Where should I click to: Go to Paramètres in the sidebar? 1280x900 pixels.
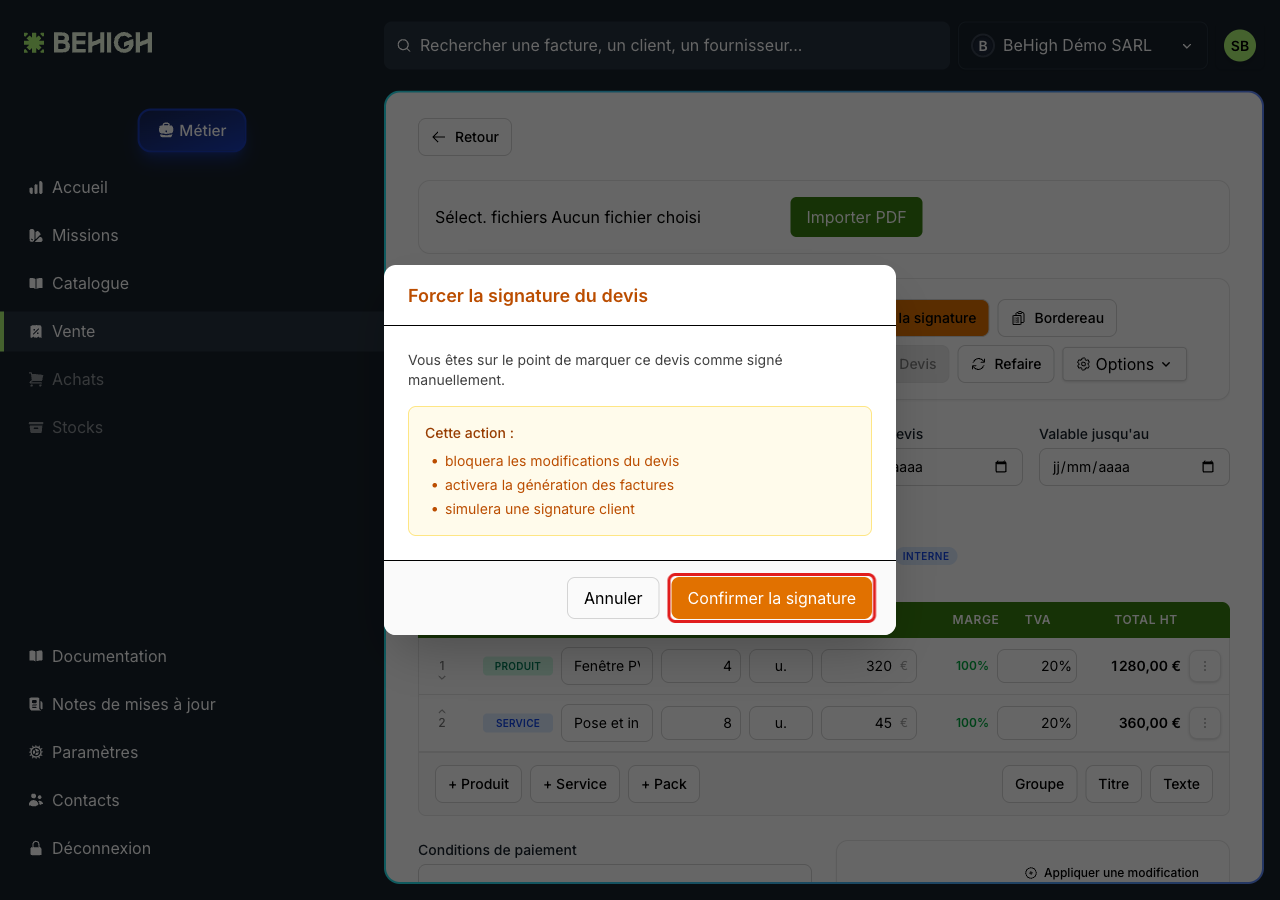[x=95, y=752]
